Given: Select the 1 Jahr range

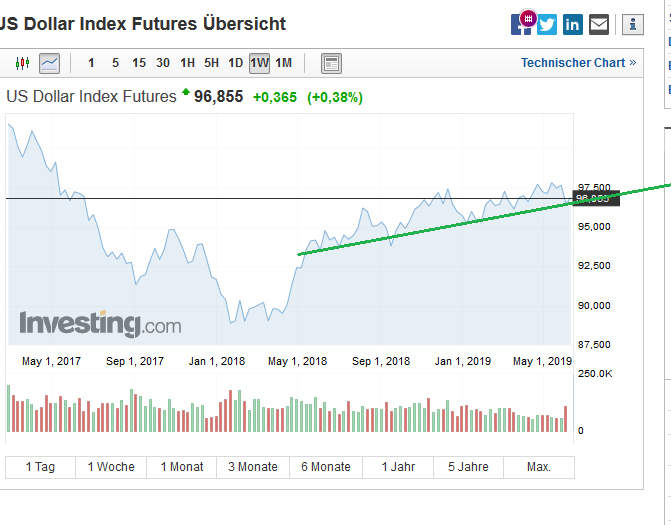Looking at the screenshot, I should [397, 467].
